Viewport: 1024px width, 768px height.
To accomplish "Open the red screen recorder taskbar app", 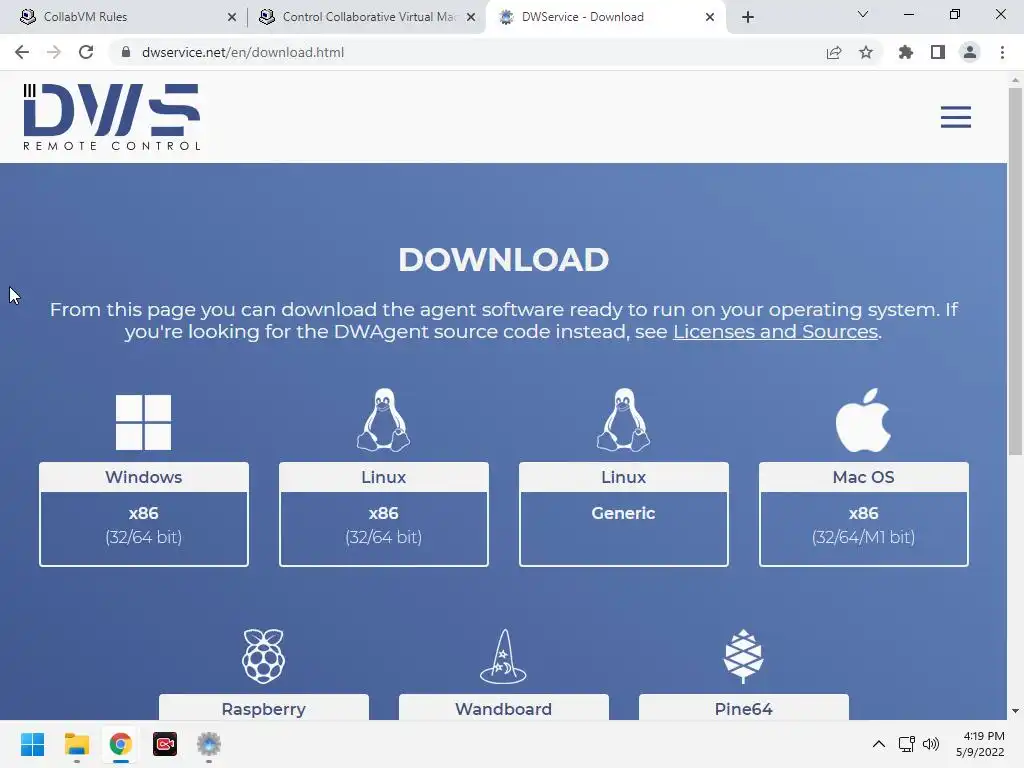I will (165, 744).
